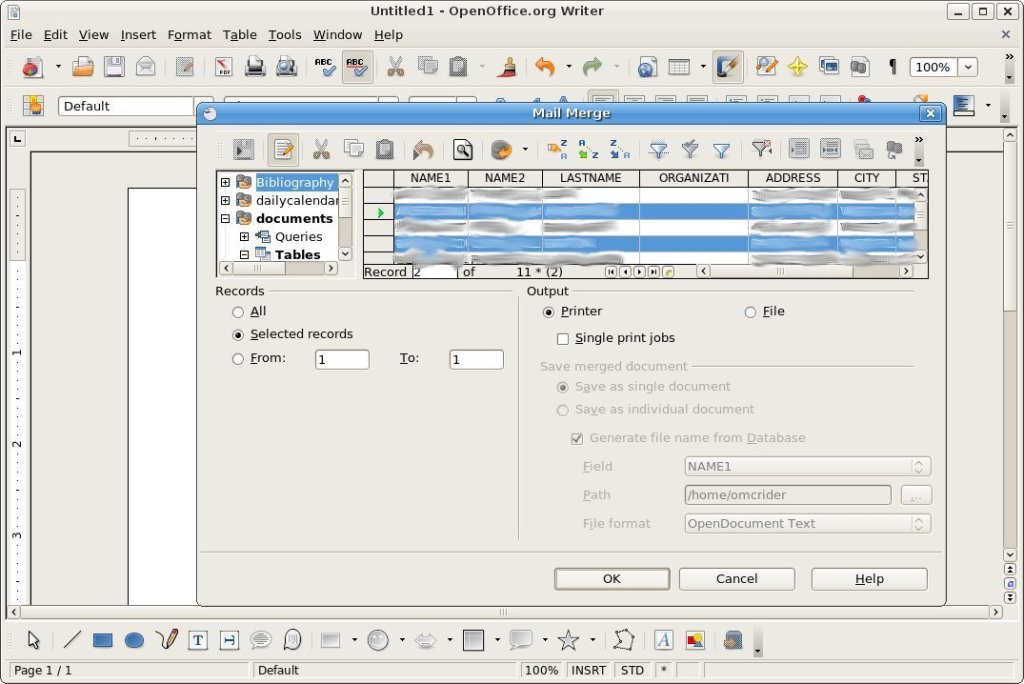Collapse the Tables tree node
1024x684 pixels.
click(244, 255)
